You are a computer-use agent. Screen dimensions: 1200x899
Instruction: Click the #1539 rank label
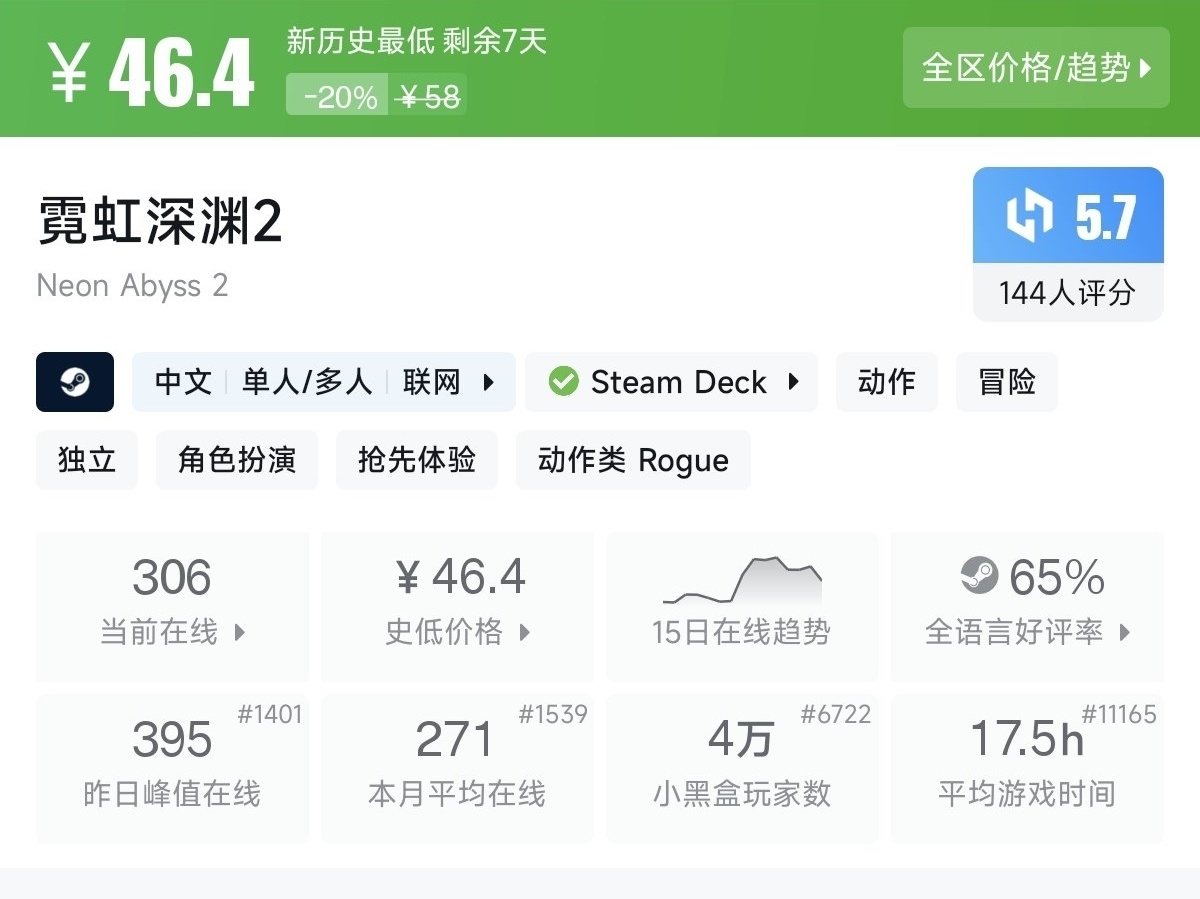tap(553, 714)
